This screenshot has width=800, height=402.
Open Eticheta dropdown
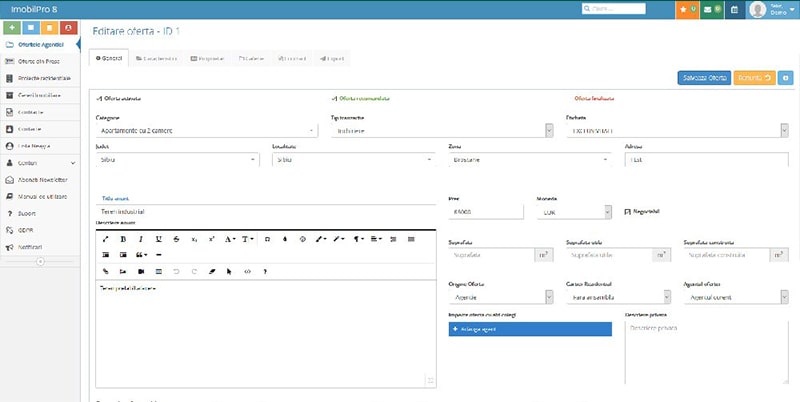coord(677,131)
